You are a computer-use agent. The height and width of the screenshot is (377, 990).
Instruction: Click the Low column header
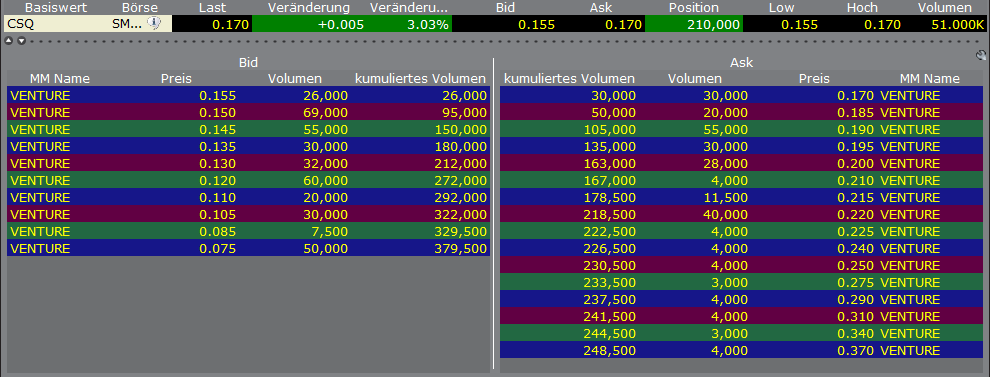tap(781, 8)
